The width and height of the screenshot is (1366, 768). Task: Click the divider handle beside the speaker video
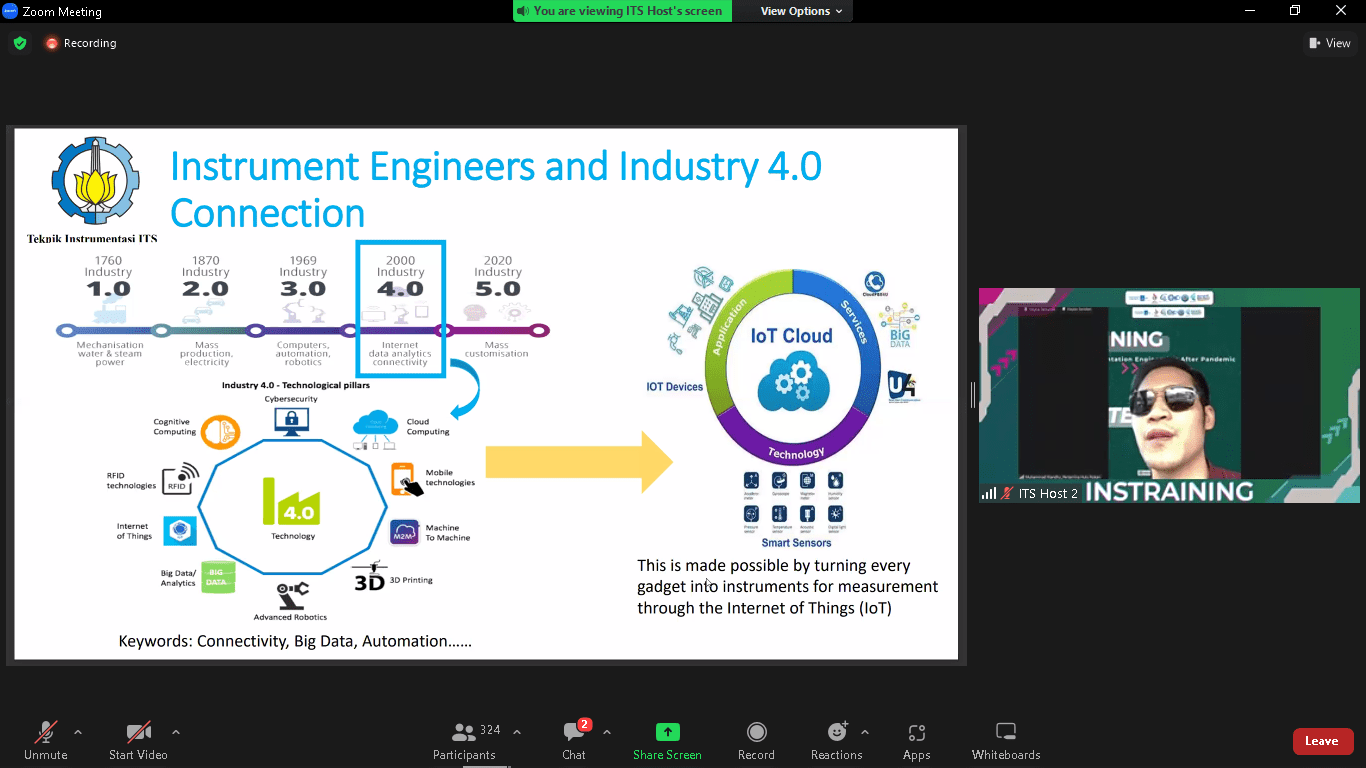pyautogui.click(x=972, y=395)
